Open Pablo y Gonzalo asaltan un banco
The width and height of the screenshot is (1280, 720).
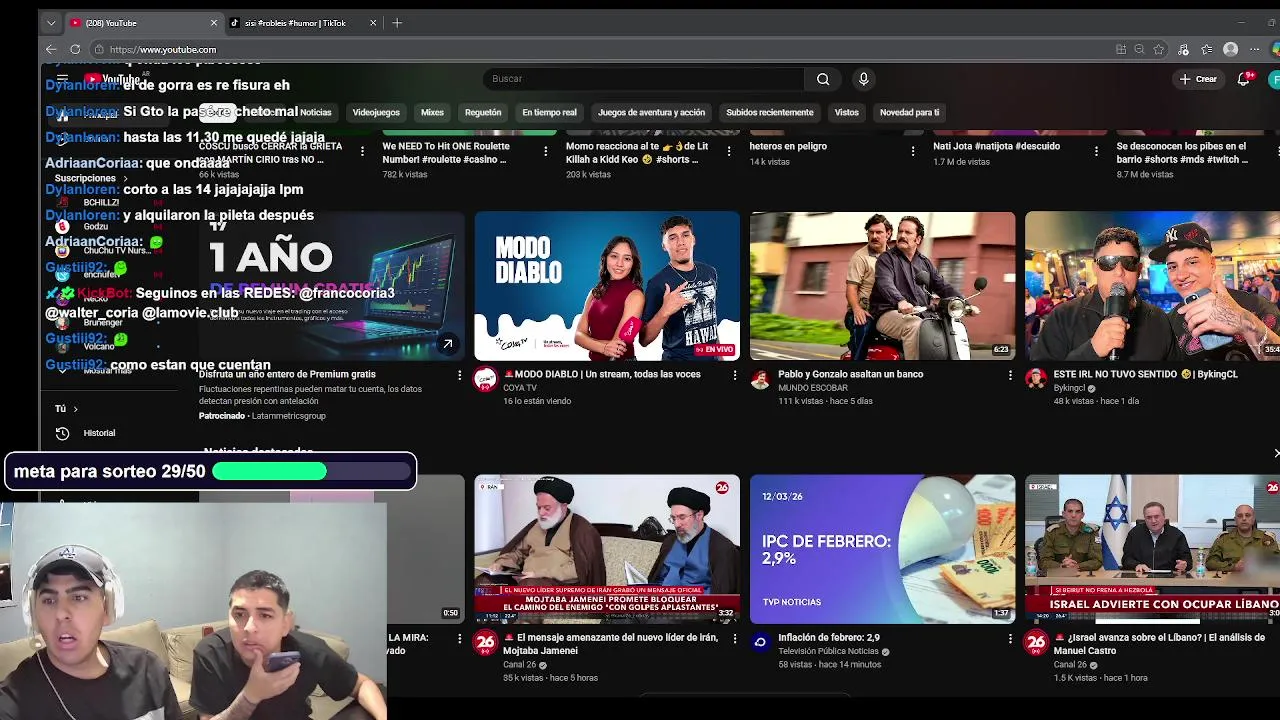click(x=850, y=374)
